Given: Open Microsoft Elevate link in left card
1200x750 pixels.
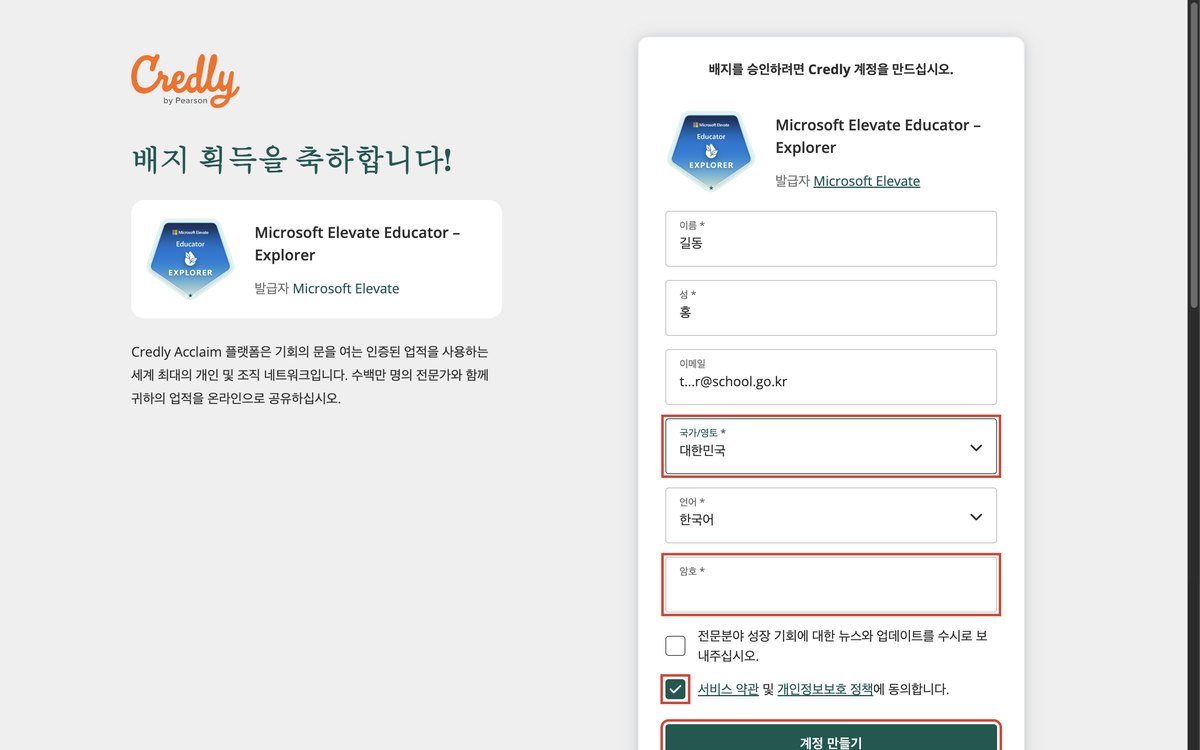Looking at the screenshot, I should coord(346,288).
